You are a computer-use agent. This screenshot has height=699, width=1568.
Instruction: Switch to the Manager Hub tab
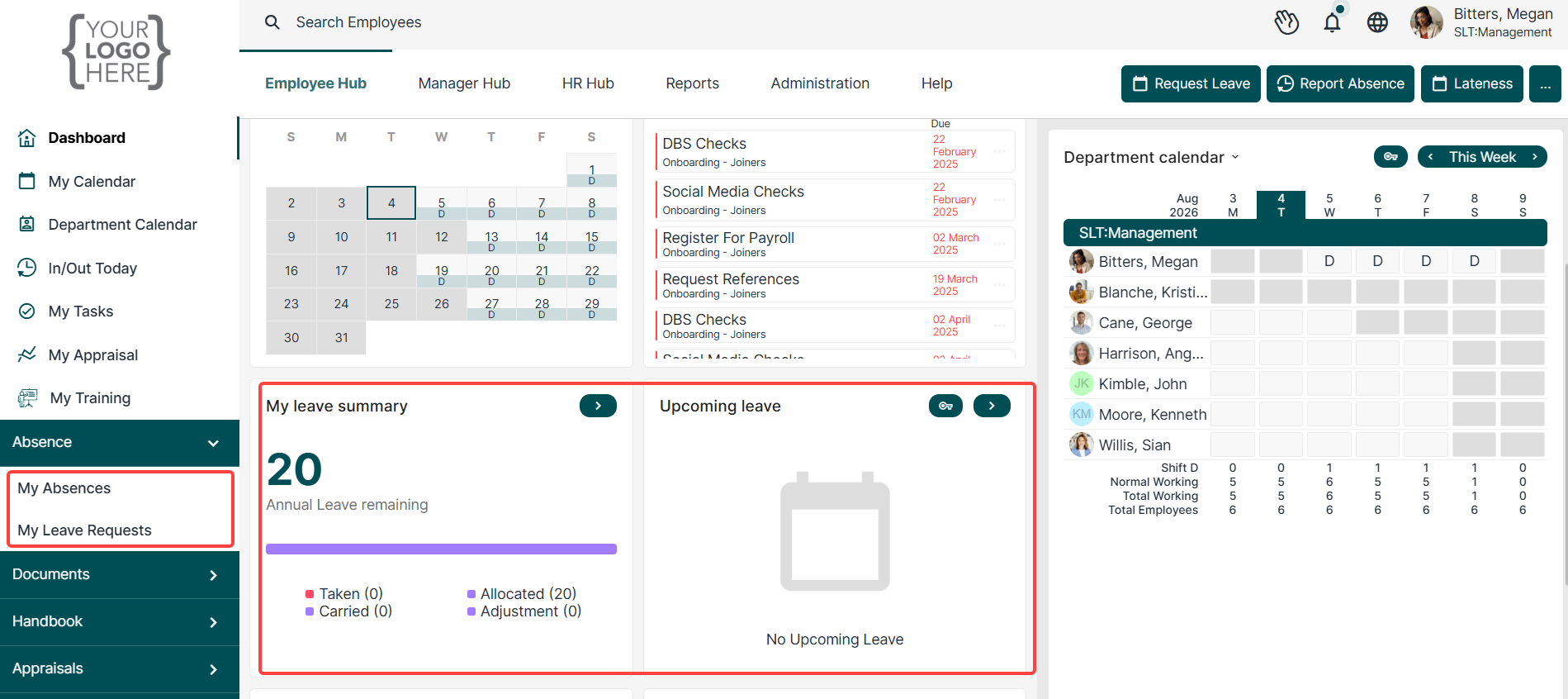pyautogui.click(x=464, y=83)
